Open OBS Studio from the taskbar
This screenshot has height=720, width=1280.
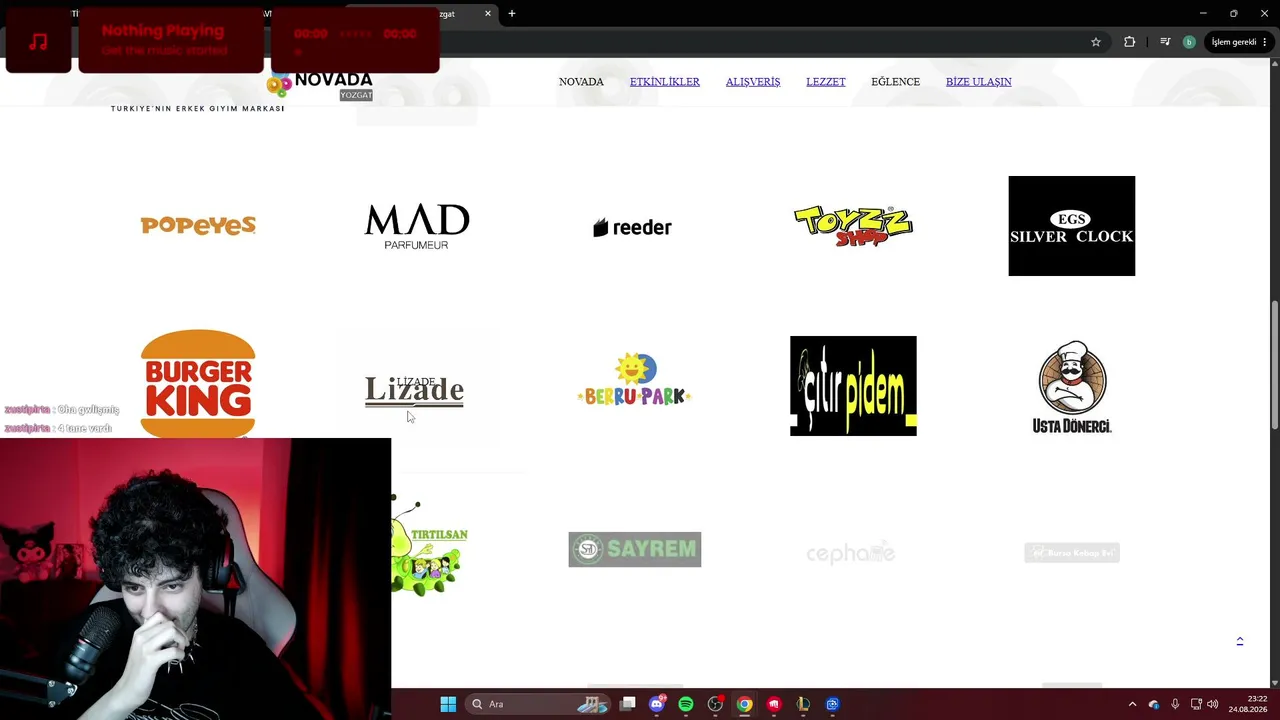(715, 704)
